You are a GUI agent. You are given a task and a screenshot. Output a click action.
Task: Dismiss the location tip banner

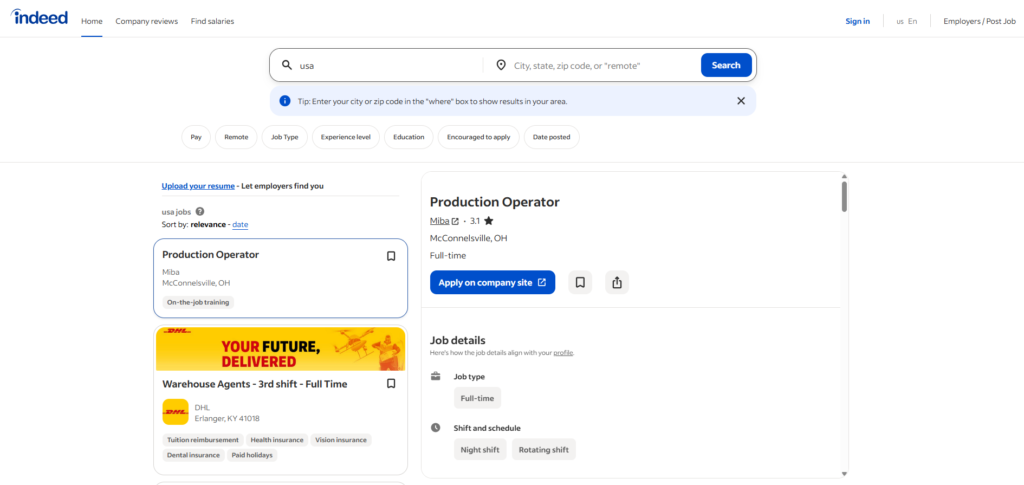[x=741, y=101]
